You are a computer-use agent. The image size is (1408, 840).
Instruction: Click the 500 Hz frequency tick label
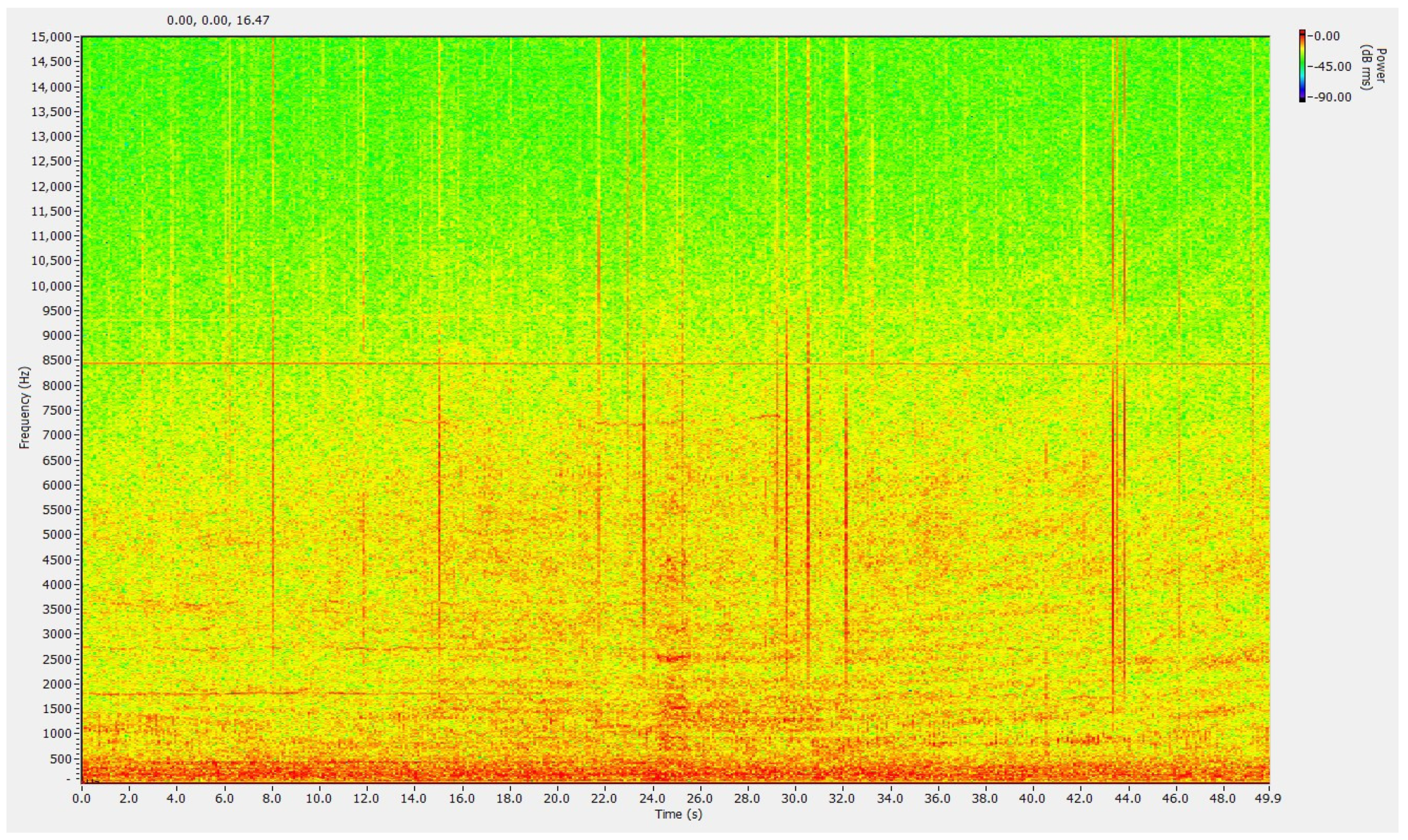coord(62,759)
